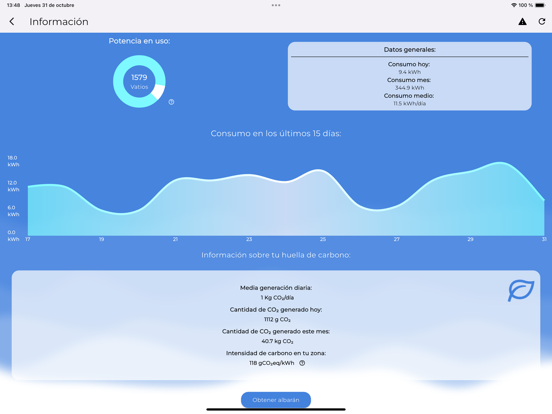
Task: Tap day 29 on chart axis
Action: (471, 239)
